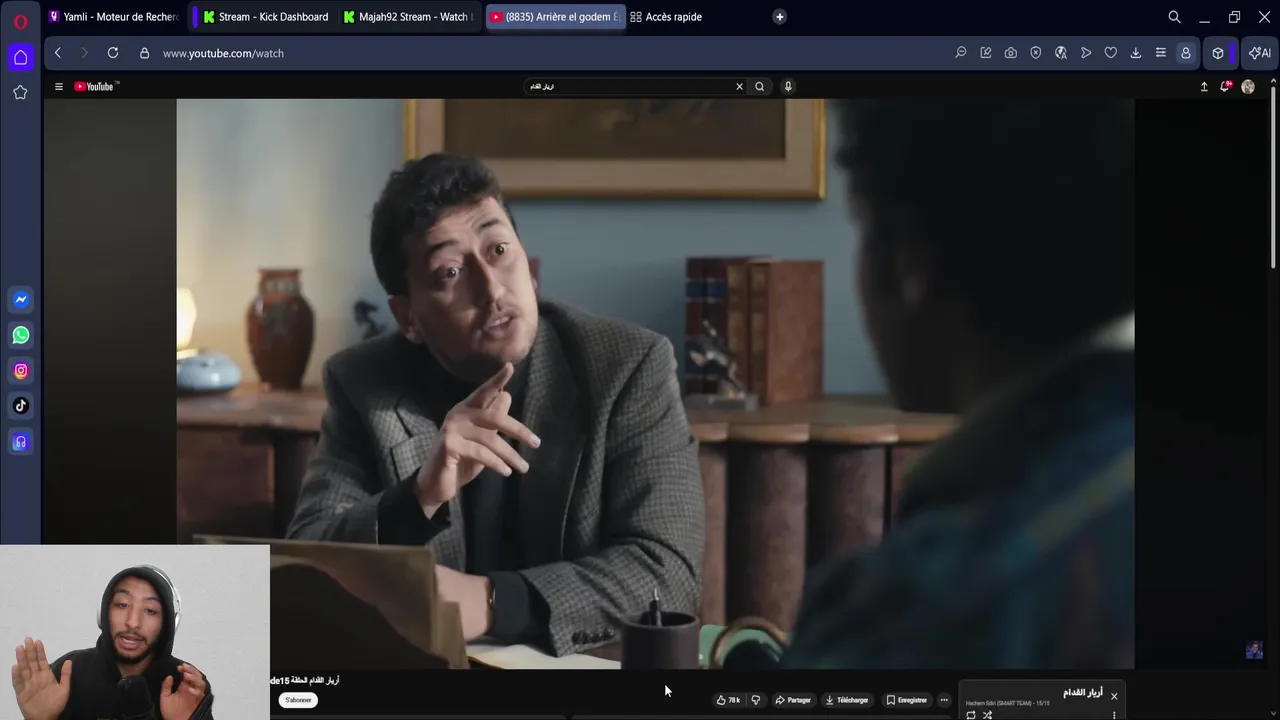Image resolution: width=1280 pixels, height=720 pixels.
Task: Open YouTube create upload icon
Action: coord(1204,87)
